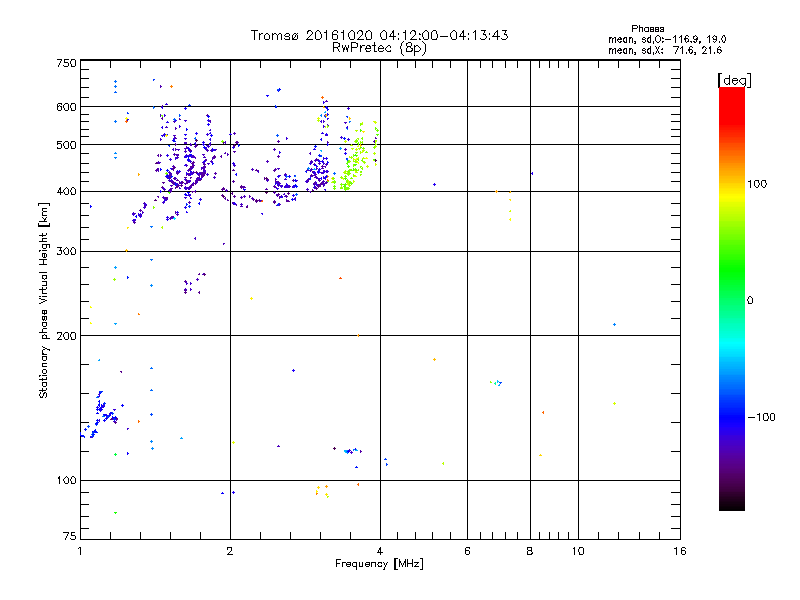Click the isolated blue point near 12 MHz, 210 km
Screen dimensions: 800x600
pos(614,324)
